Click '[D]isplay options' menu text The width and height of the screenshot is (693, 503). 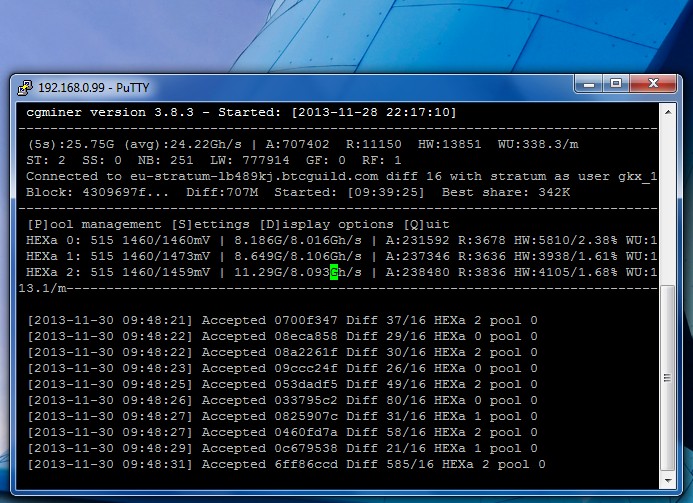(326, 225)
